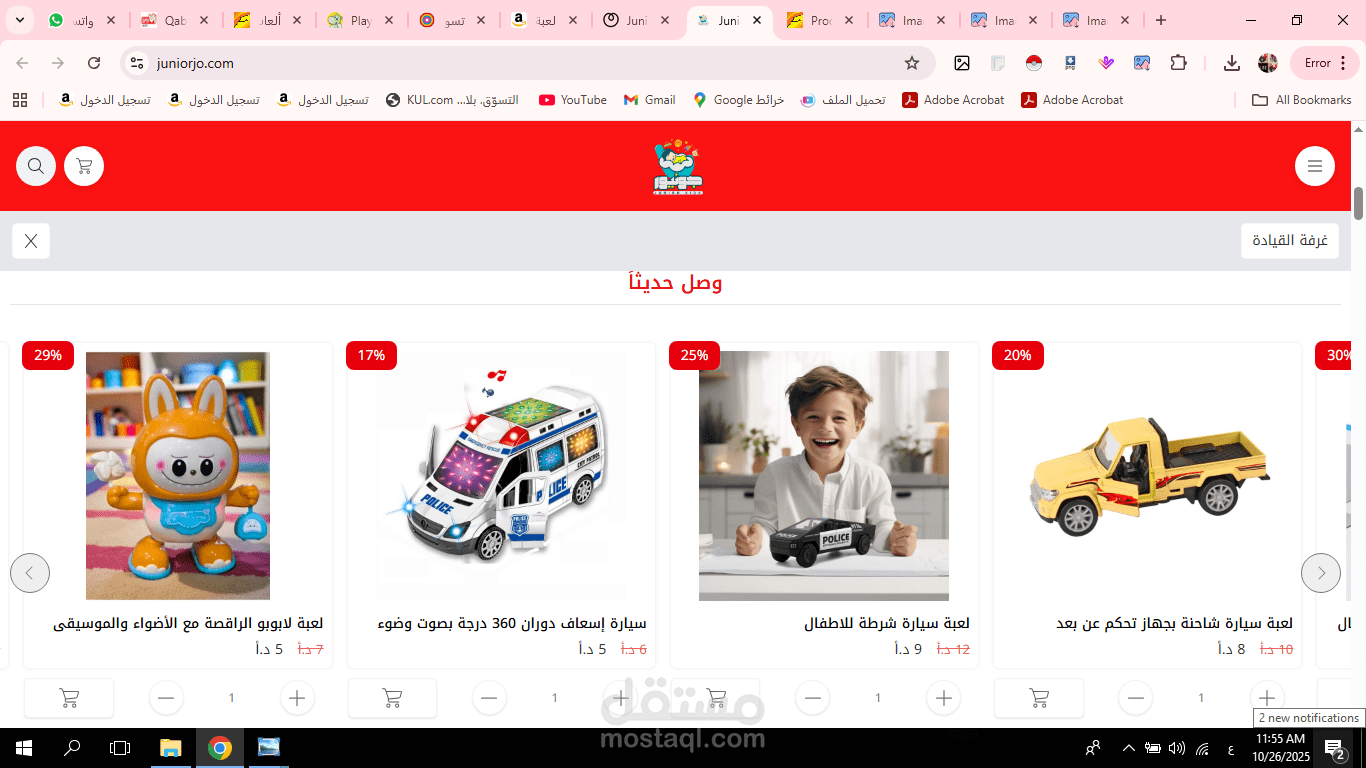This screenshot has height=768, width=1366.
Task: Decrease quantity of the police car toy
Action: (x=813, y=698)
